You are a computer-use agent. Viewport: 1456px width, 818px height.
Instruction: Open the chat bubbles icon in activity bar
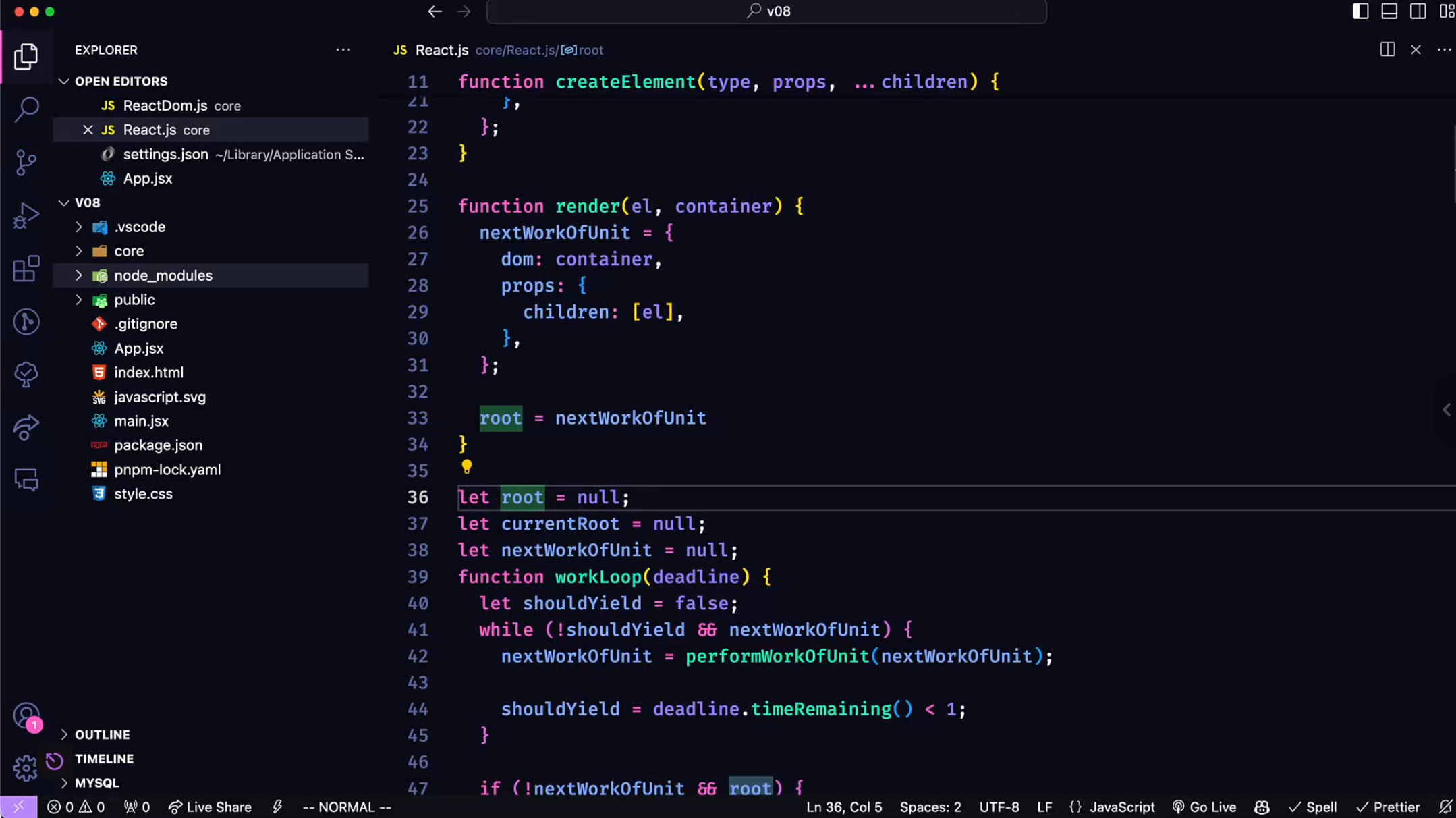26,480
